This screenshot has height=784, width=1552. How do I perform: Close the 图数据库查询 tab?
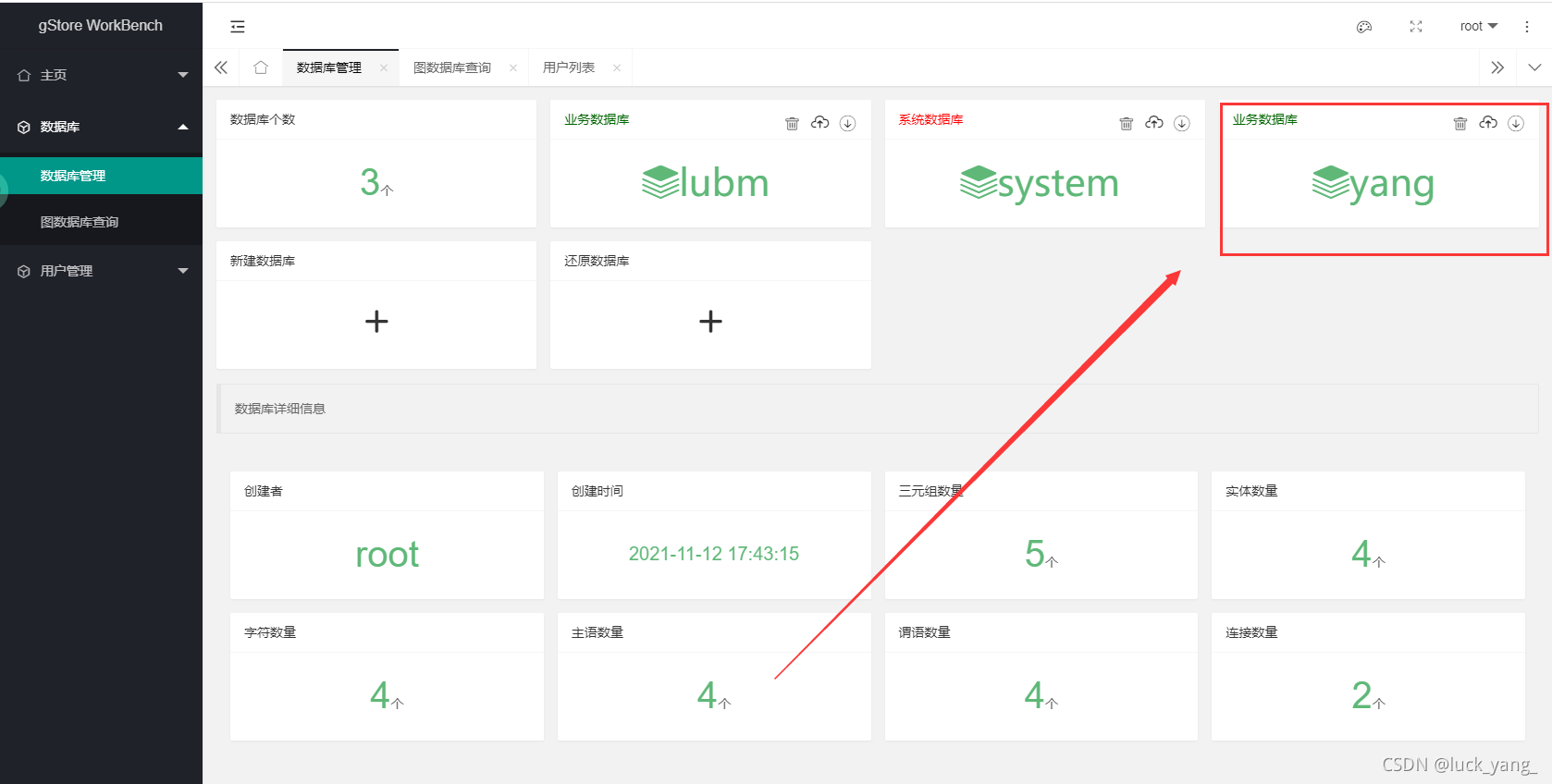(512, 67)
